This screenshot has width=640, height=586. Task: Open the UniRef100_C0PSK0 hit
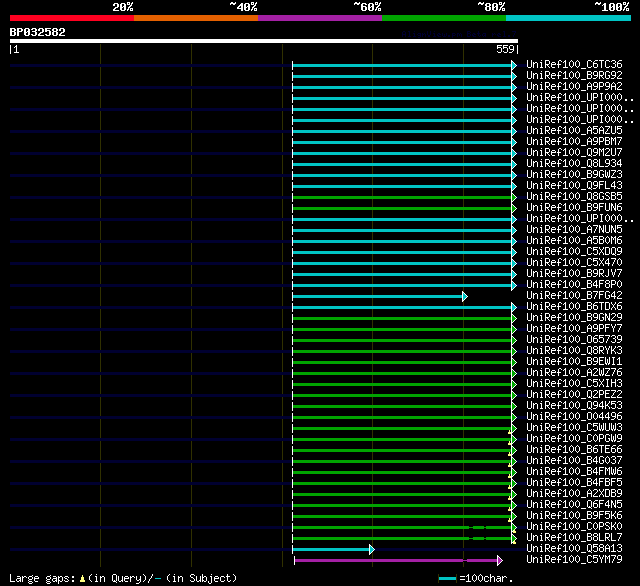pos(574,527)
